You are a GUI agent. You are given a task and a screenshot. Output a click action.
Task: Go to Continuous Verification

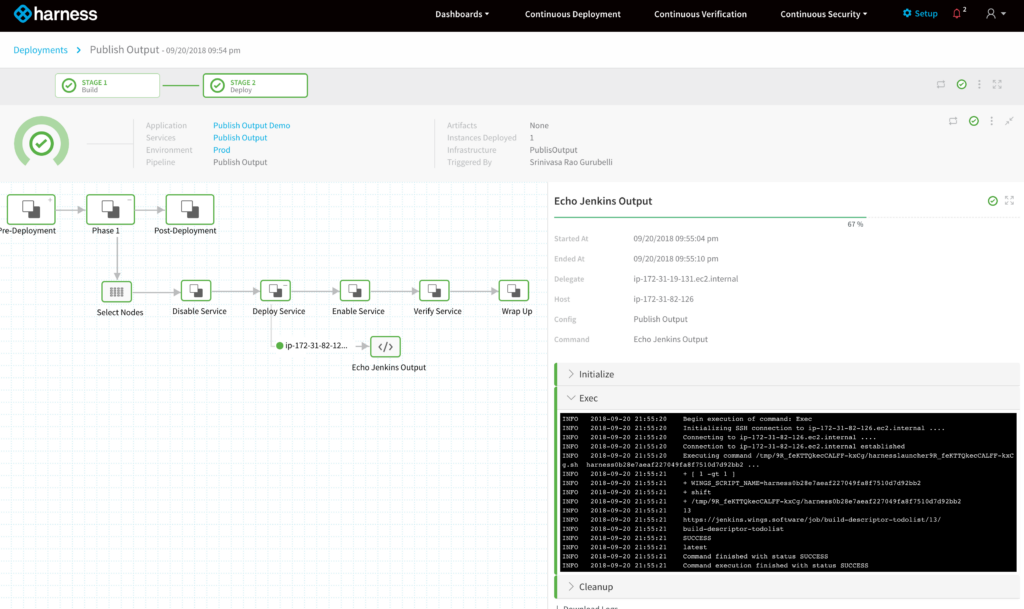click(x=700, y=14)
